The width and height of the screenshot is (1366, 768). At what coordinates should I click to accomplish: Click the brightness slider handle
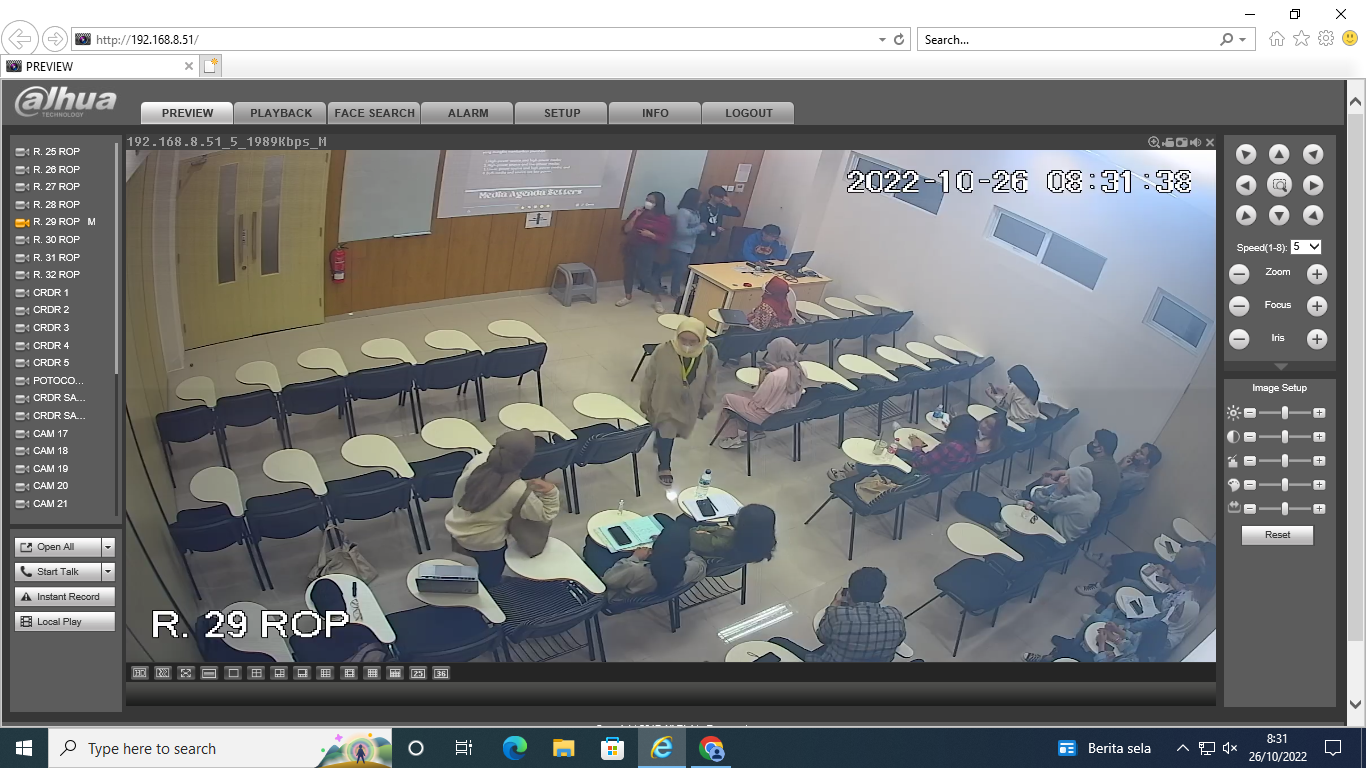click(x=1285, y=413)
